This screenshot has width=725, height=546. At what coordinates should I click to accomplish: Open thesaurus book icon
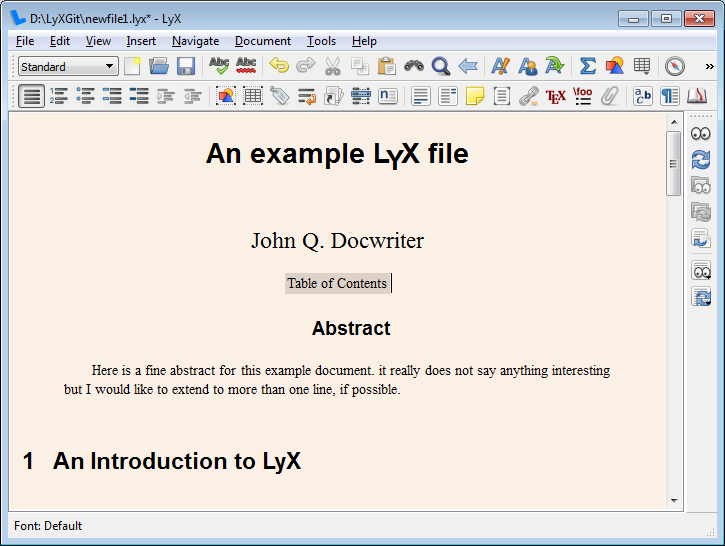(x=697, y=96)
